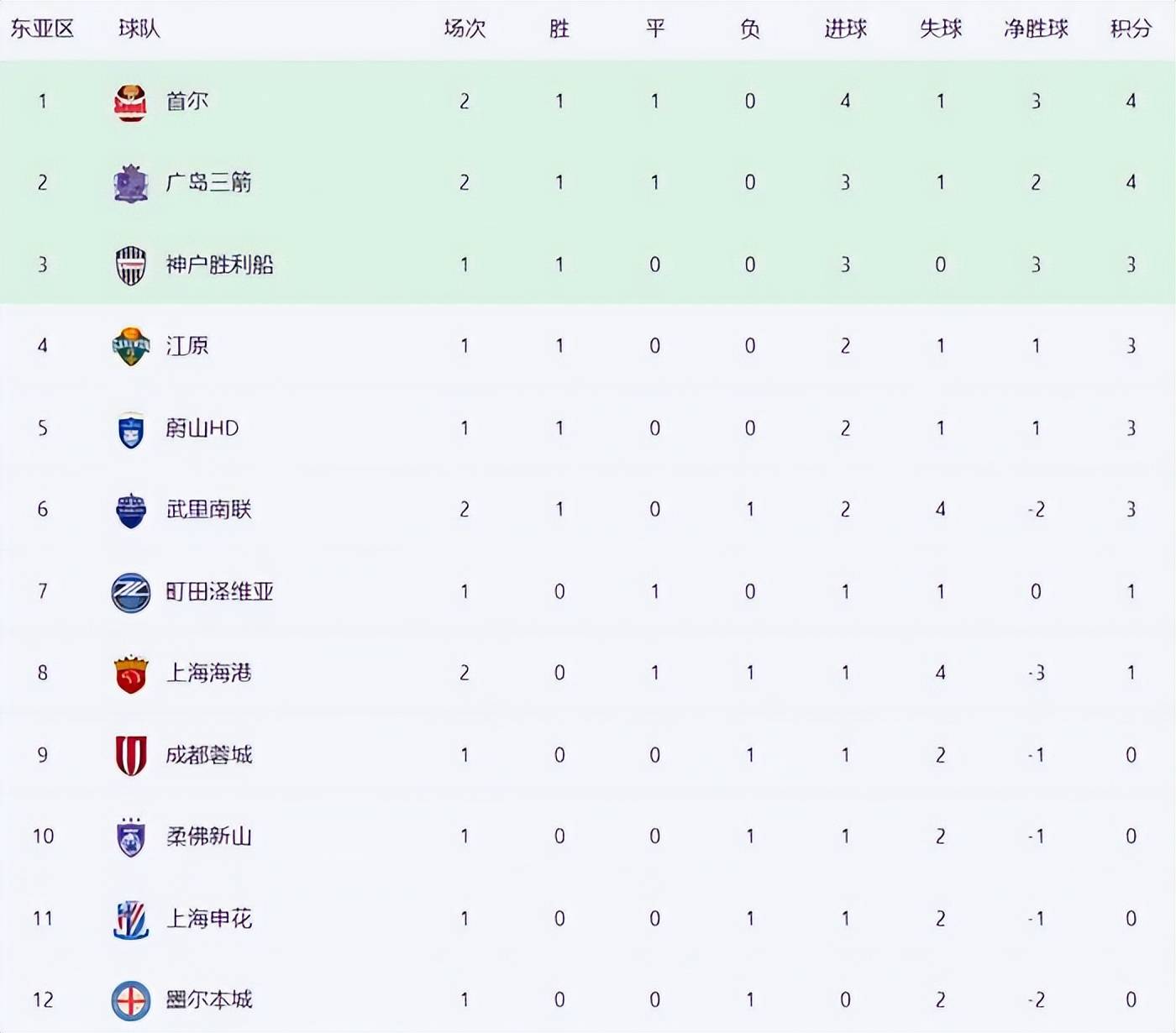Open the 上海申花 team name link
The height and width of the screenshot is (1033, 1176).
208,919
